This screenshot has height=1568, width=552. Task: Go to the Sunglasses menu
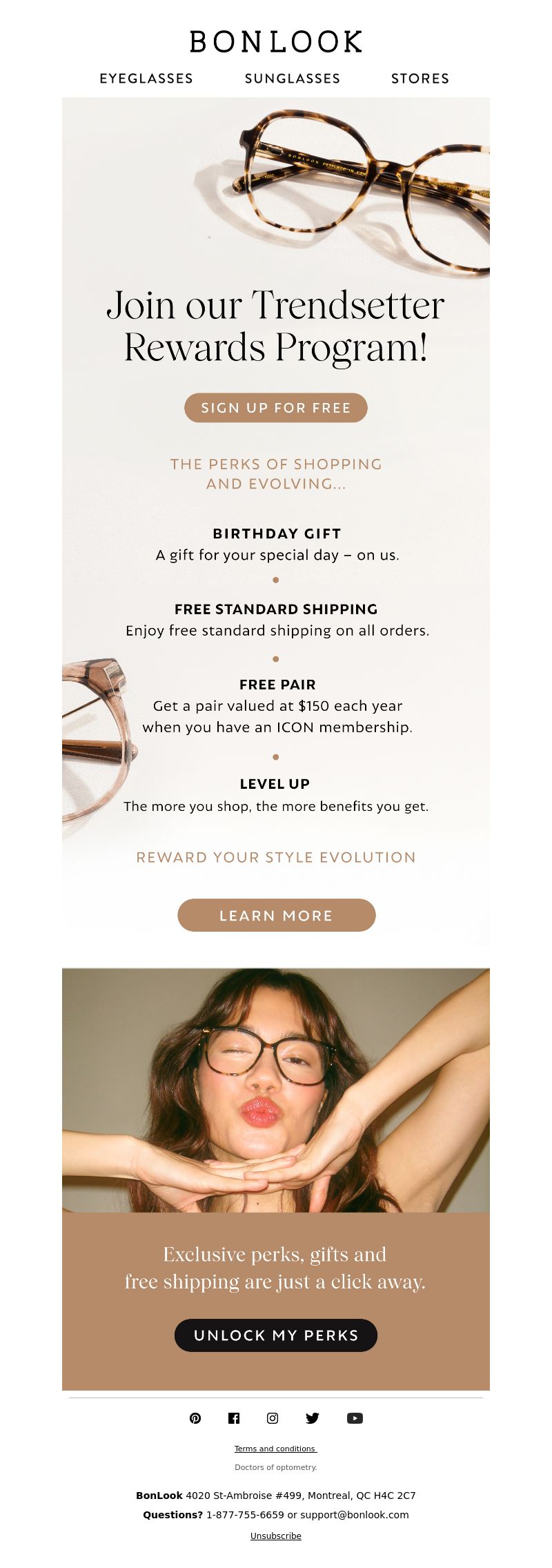point(293,79)
